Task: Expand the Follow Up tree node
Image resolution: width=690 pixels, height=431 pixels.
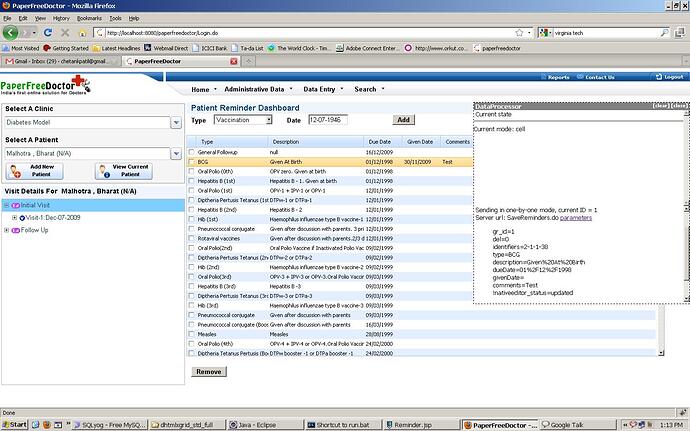Action: [x=7, y=230]
